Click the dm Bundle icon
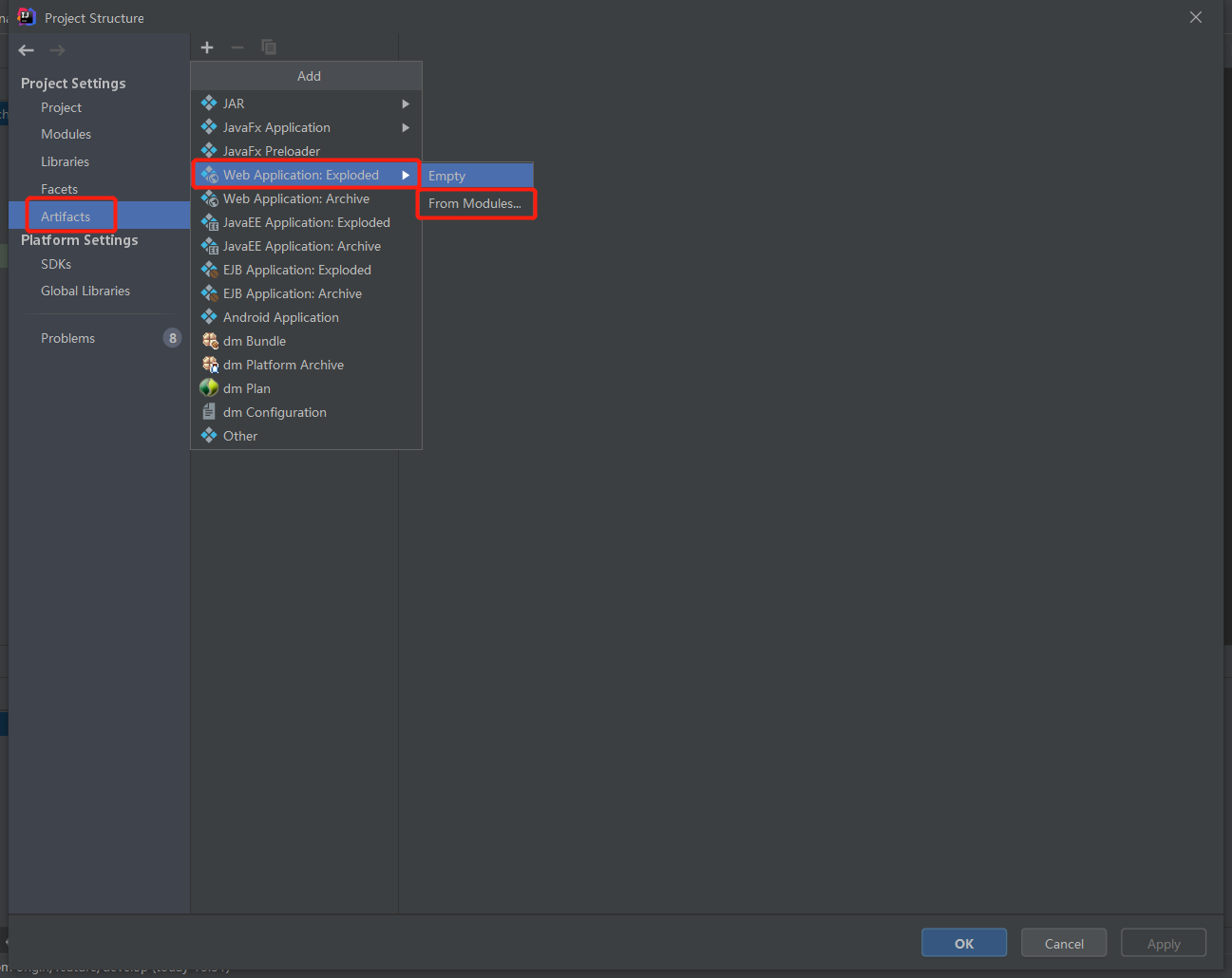Viewport: 1232px width, 978px height. (x=210, y=341)
